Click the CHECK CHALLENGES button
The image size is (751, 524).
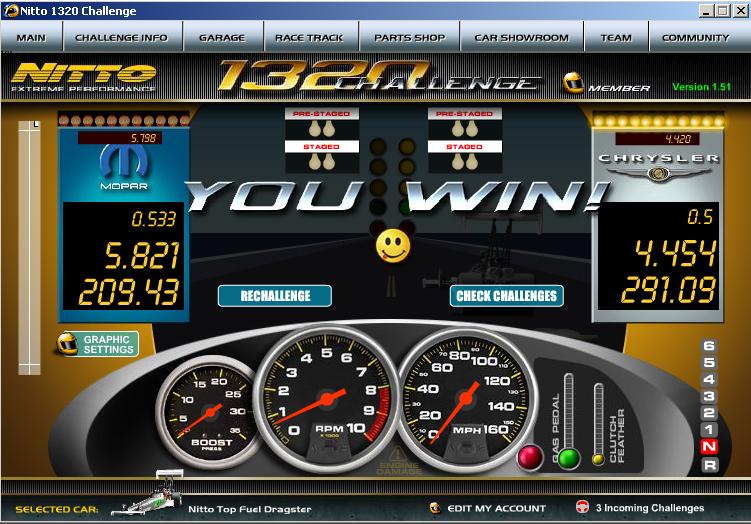coord(507,296)
